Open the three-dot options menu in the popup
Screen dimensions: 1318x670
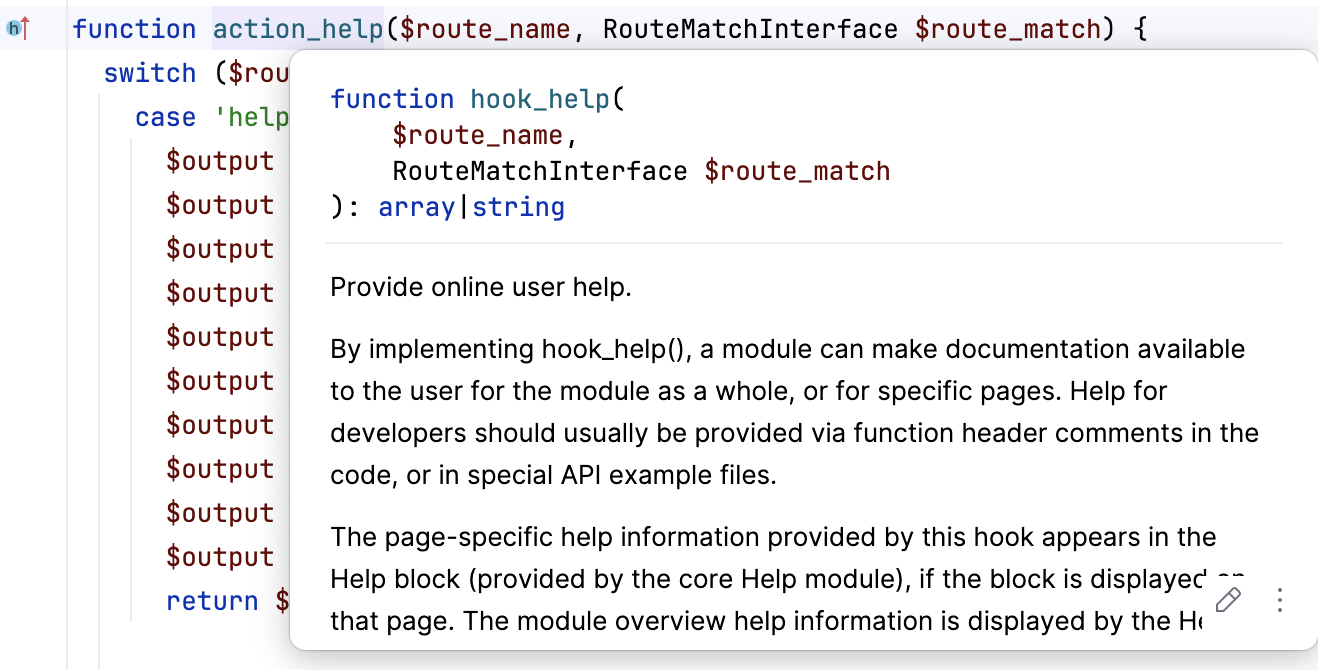tap(1279, 599)
